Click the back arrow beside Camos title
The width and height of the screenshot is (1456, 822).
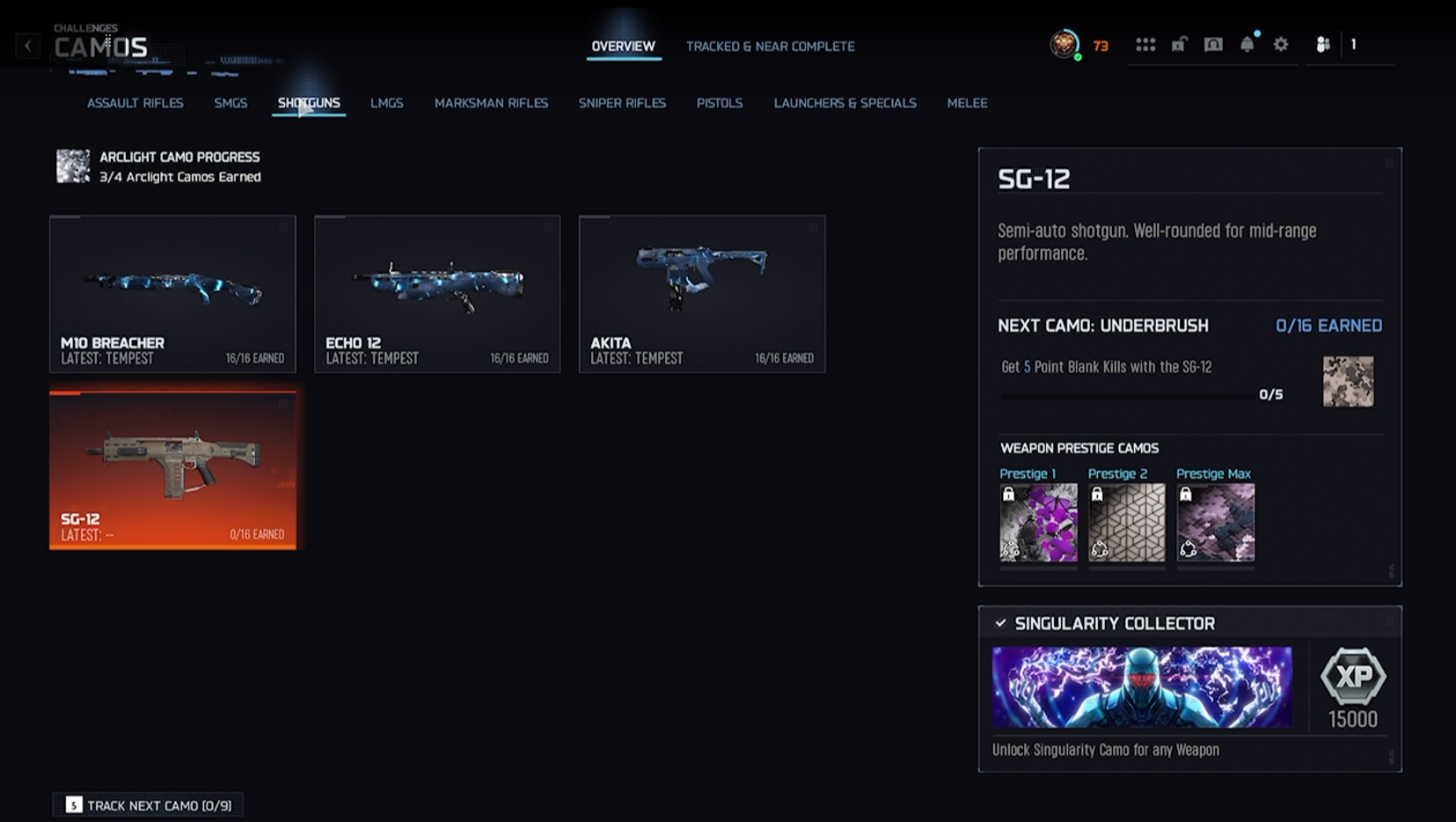27,45
